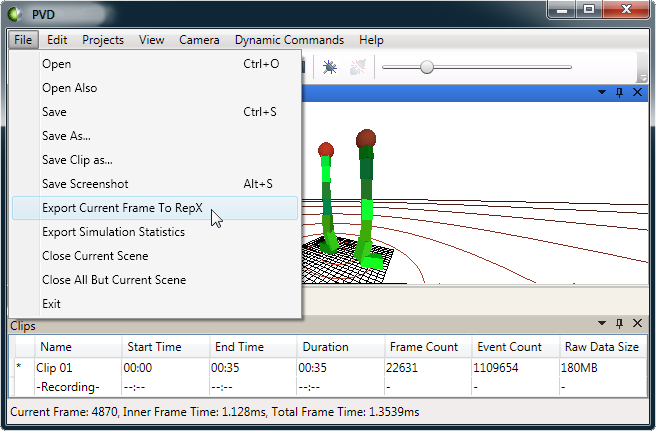Click the Frame Count column header
The image size is (656, 431).
click(424, 347)
